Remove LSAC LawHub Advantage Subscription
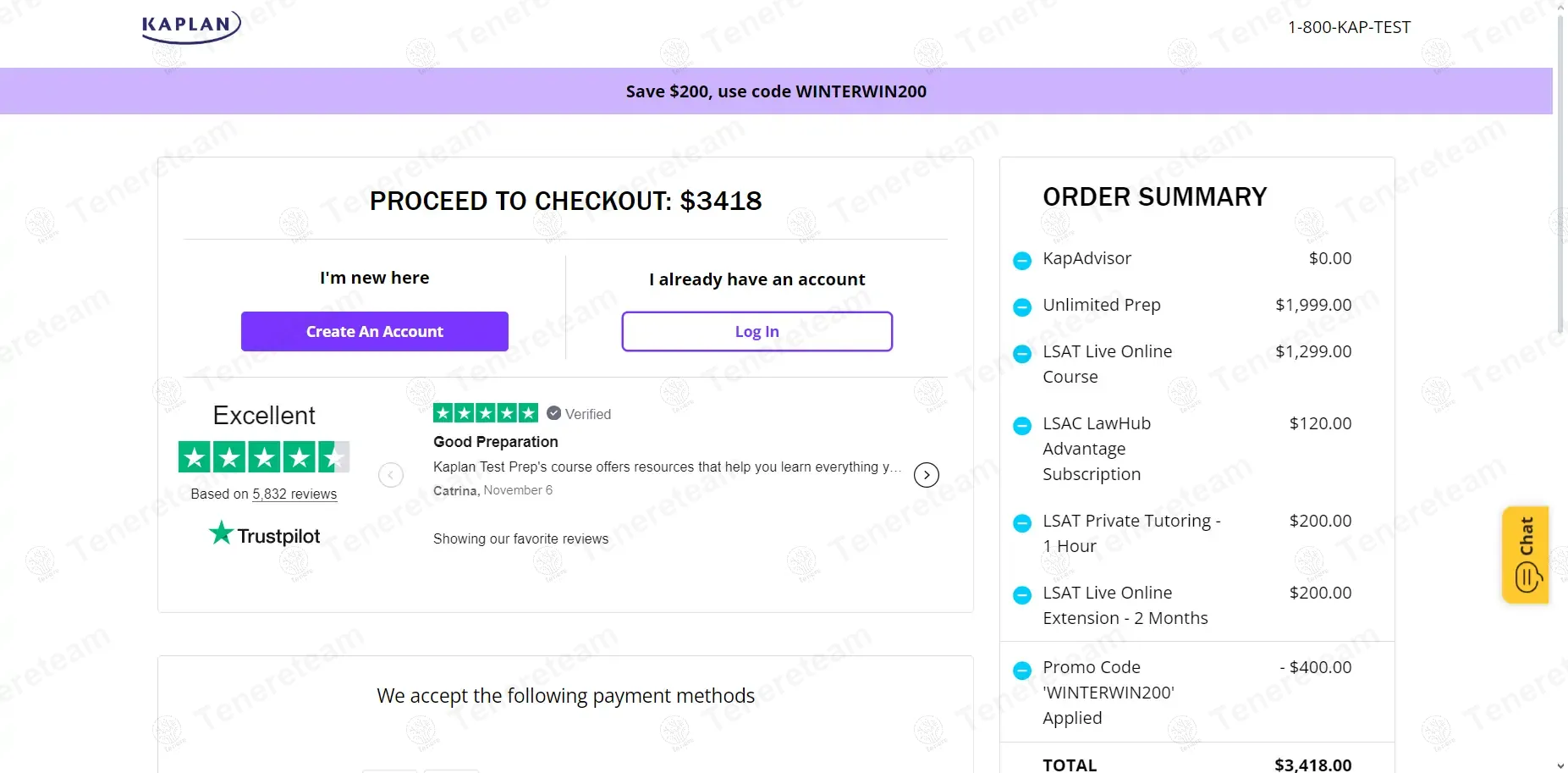Viewport: 1568px width, 773px height. 1022,425
